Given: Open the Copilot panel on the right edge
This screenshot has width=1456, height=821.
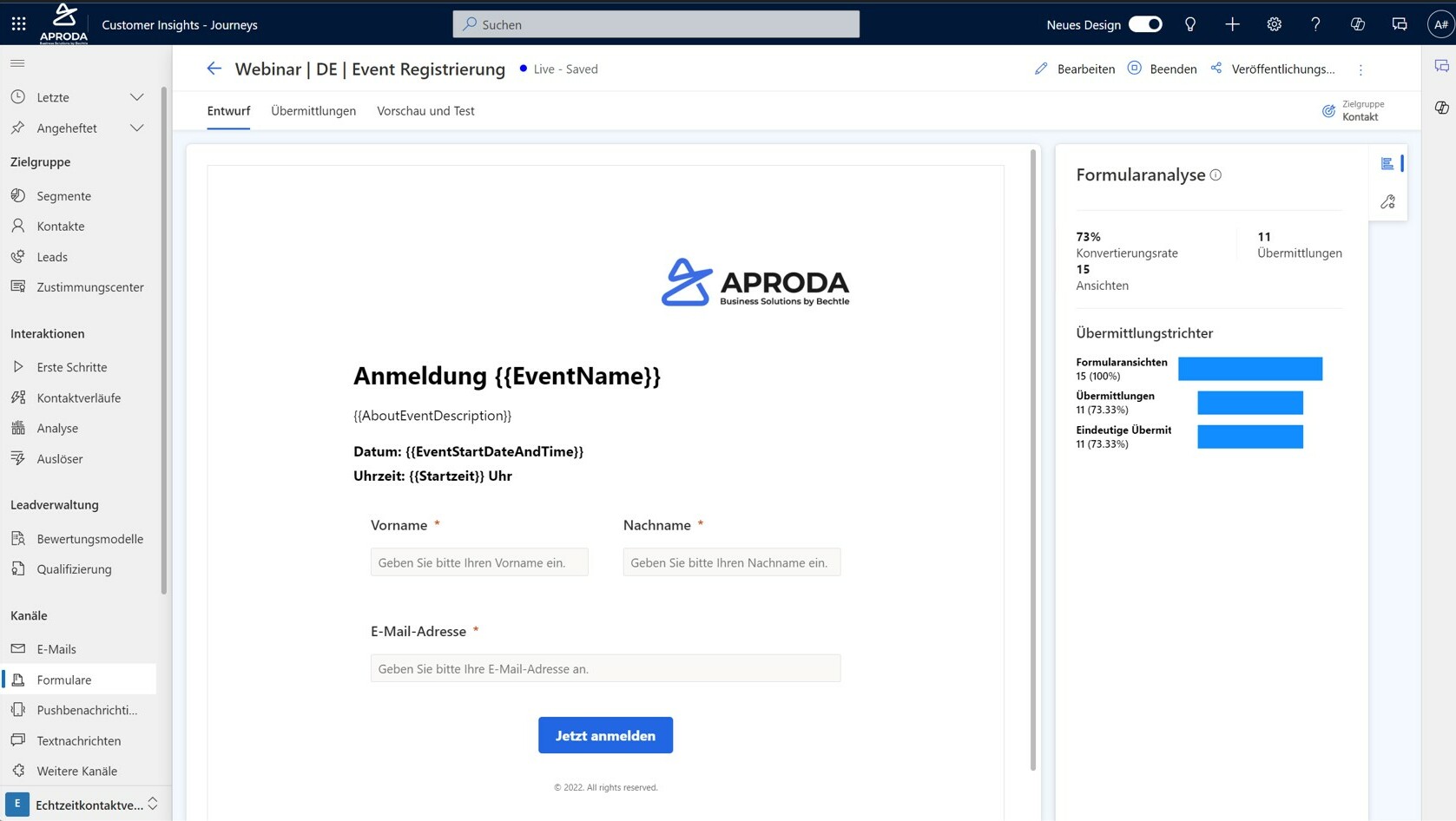Looking at the screenshot, I should [1442, 108].
